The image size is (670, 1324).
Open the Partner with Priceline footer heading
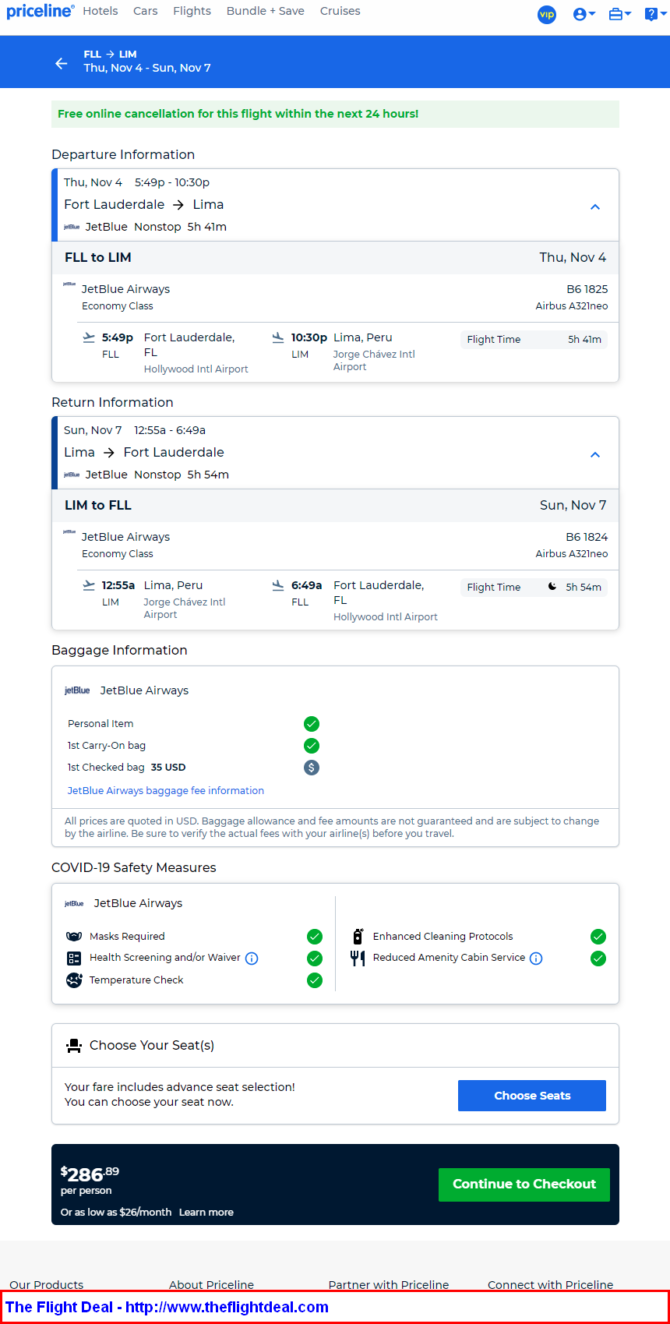coord(388,1285)
